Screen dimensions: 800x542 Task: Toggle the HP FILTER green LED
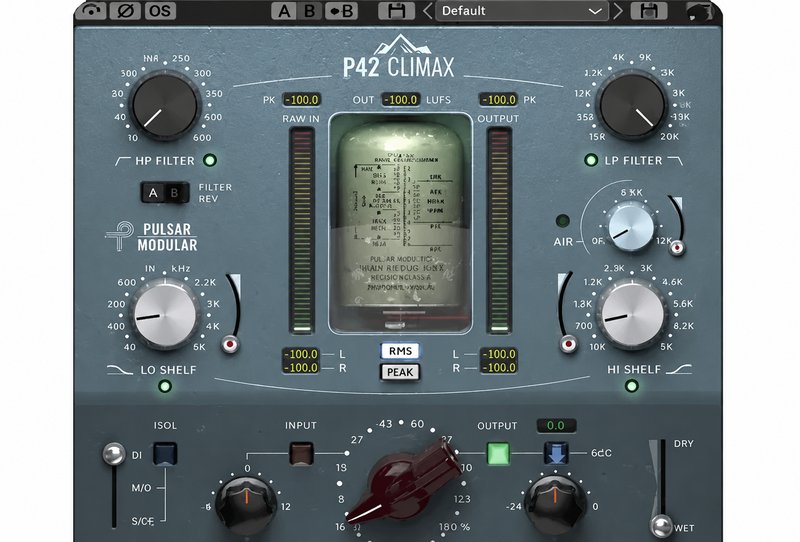click(210, 160)
